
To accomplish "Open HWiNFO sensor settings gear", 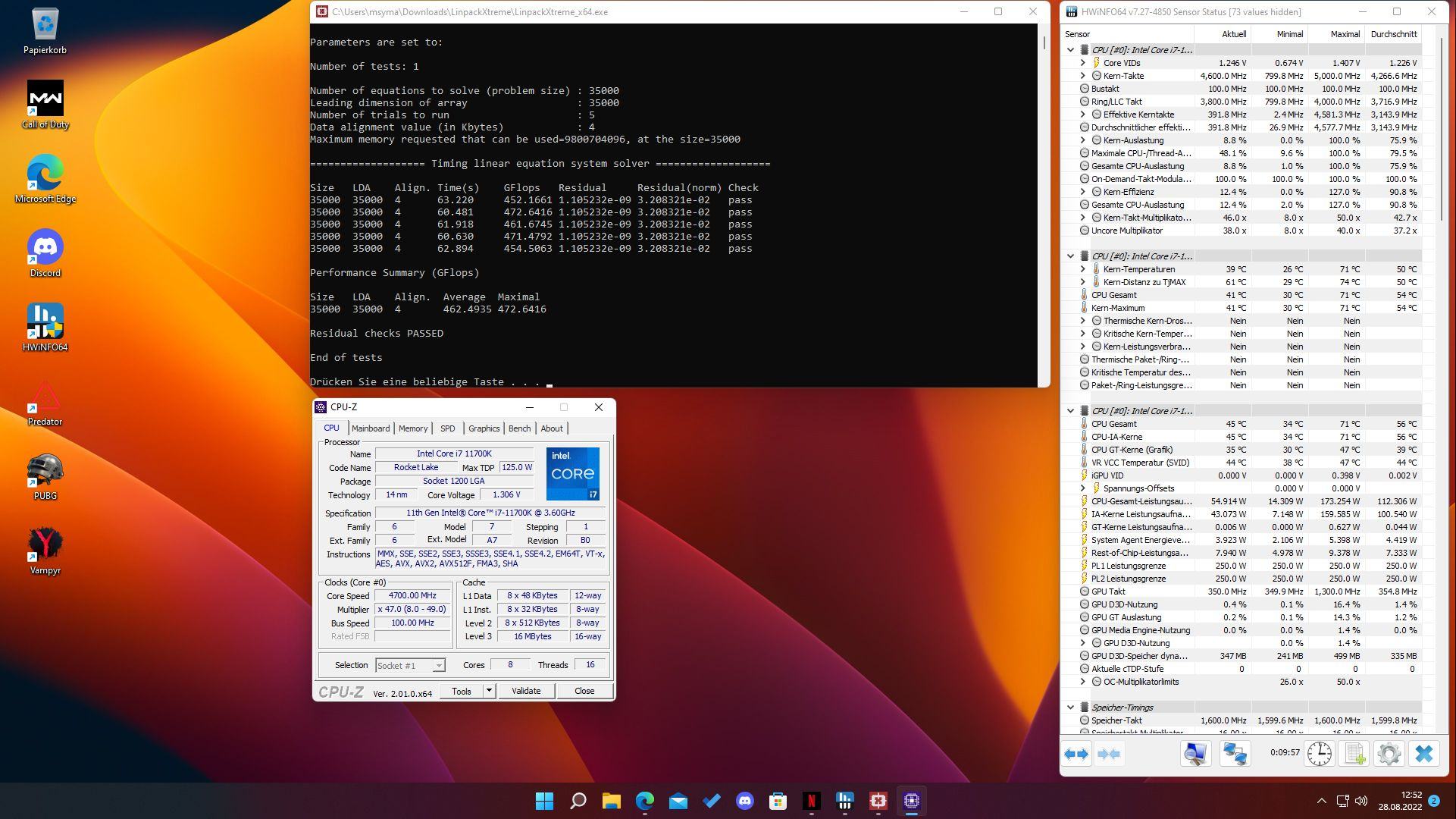I will (1389, 754).
